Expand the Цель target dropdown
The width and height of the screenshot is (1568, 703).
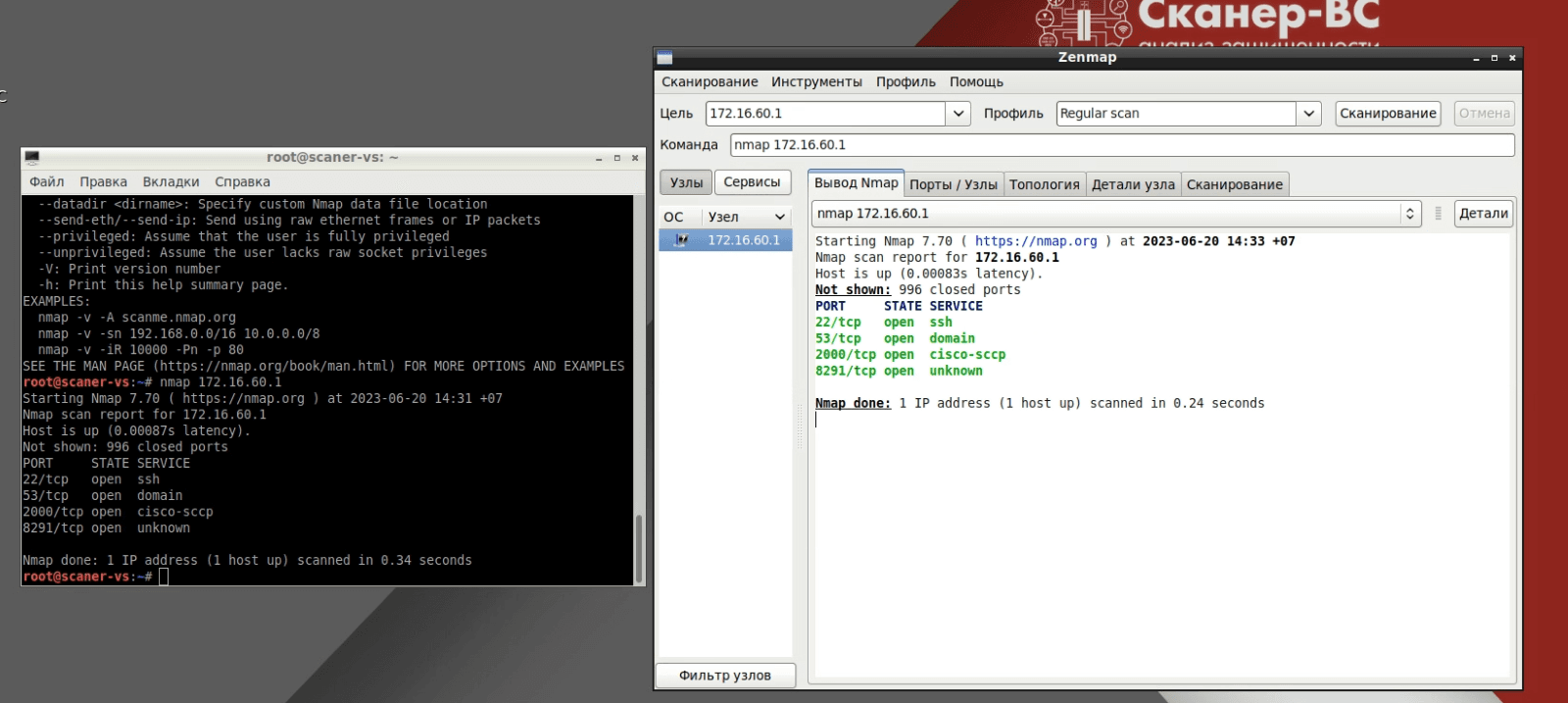pyautogui.click(x=958, y=114)
